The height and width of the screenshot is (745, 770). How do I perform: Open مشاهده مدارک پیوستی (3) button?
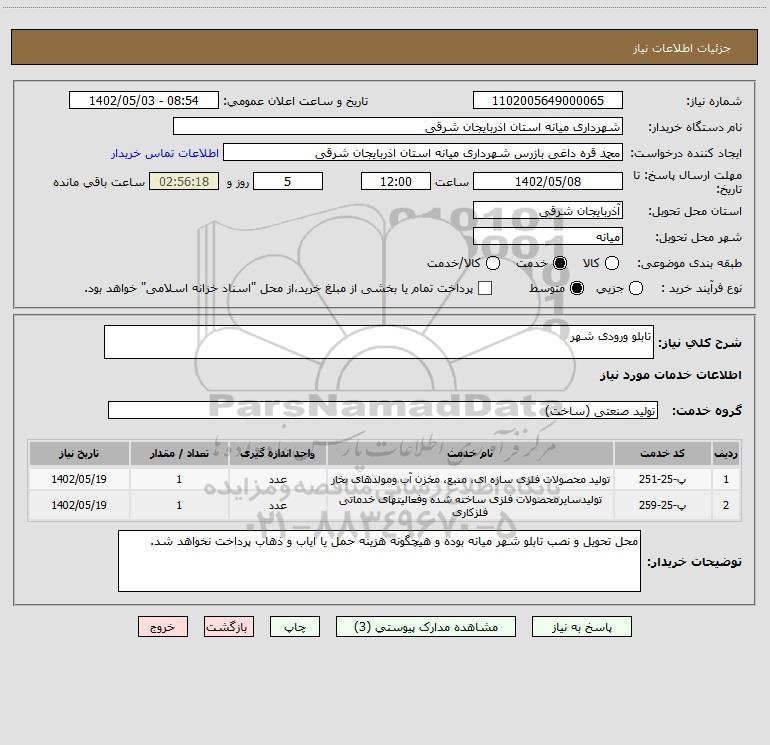pyautogui.click(x=426, y=627)
